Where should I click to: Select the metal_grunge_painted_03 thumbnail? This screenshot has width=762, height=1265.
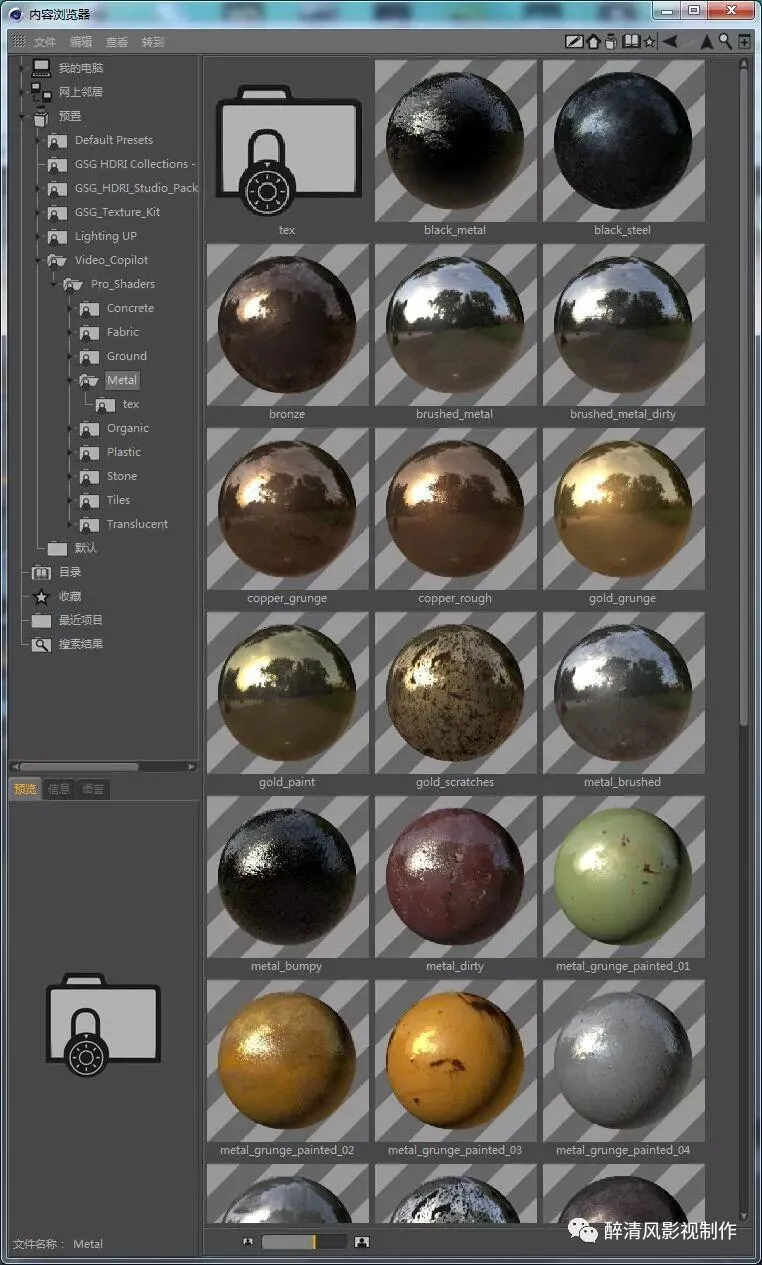(x=455, y=1061)
